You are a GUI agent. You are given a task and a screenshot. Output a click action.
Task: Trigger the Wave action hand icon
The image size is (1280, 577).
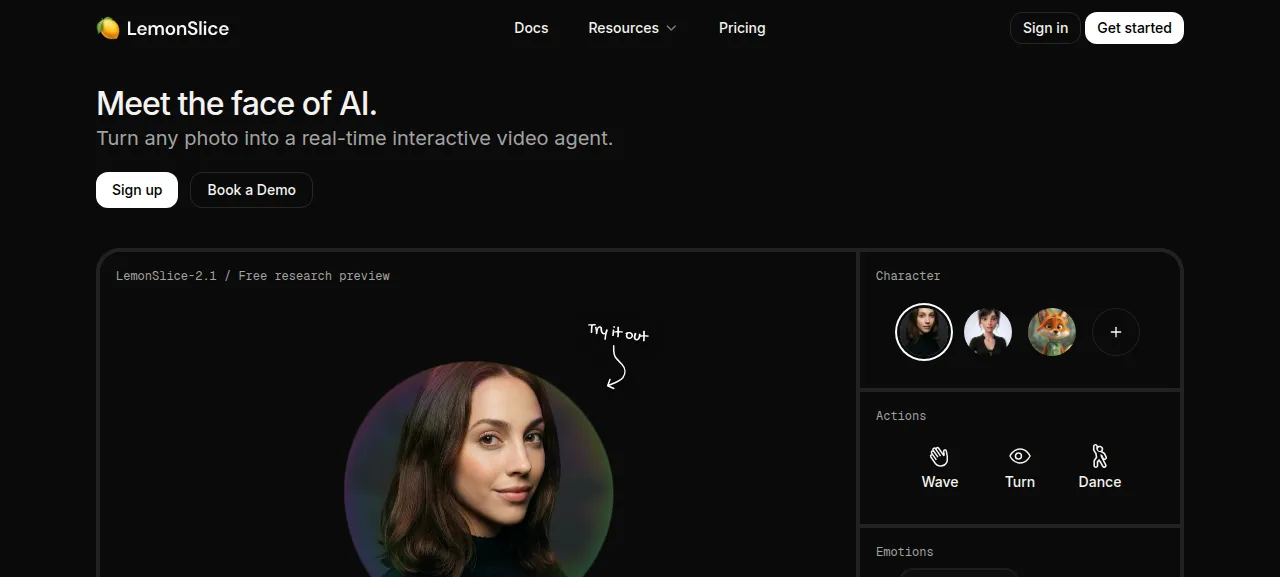(939, 456)
